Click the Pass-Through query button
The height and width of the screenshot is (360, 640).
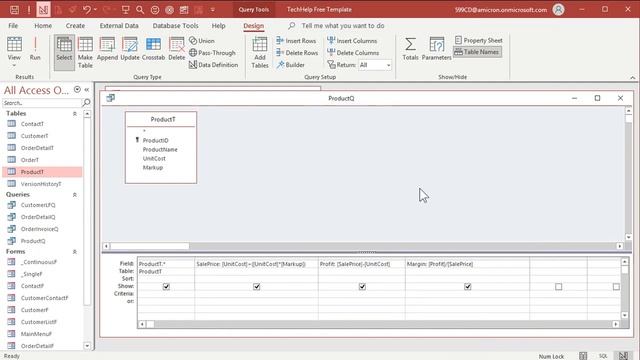[212, 53]
